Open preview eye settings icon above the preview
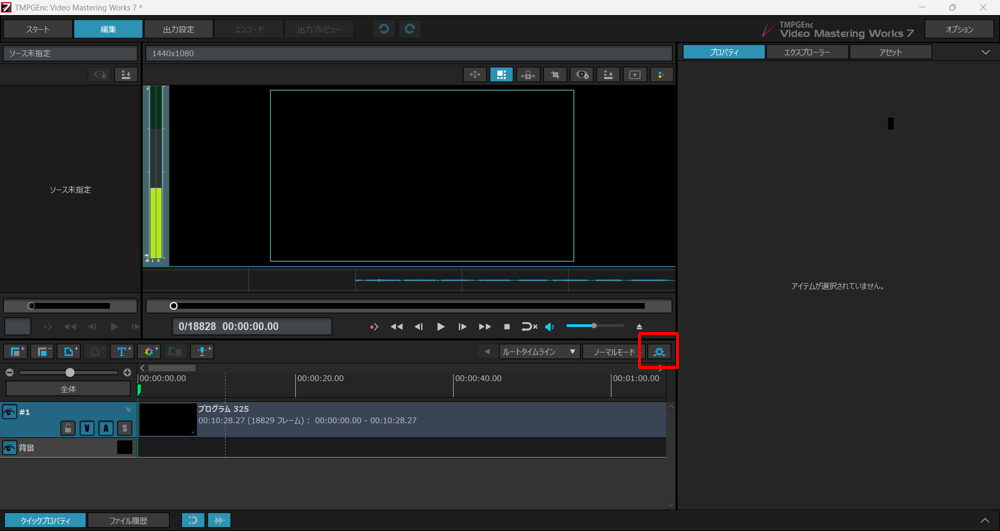 tap(582, 75)
